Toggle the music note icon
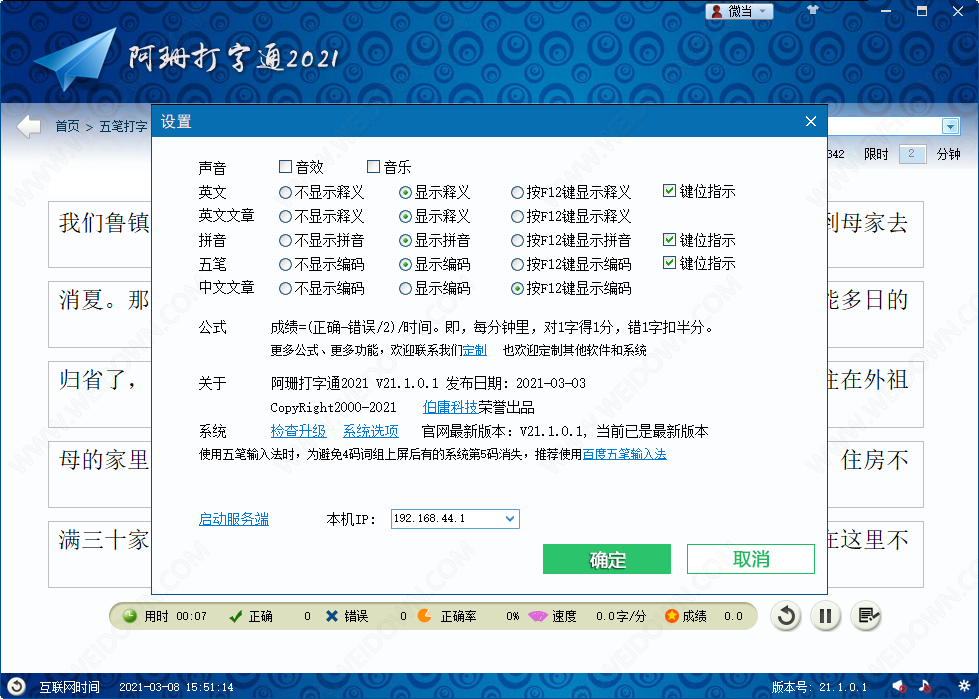Viewport: 979px width, 699px height. 925,687
